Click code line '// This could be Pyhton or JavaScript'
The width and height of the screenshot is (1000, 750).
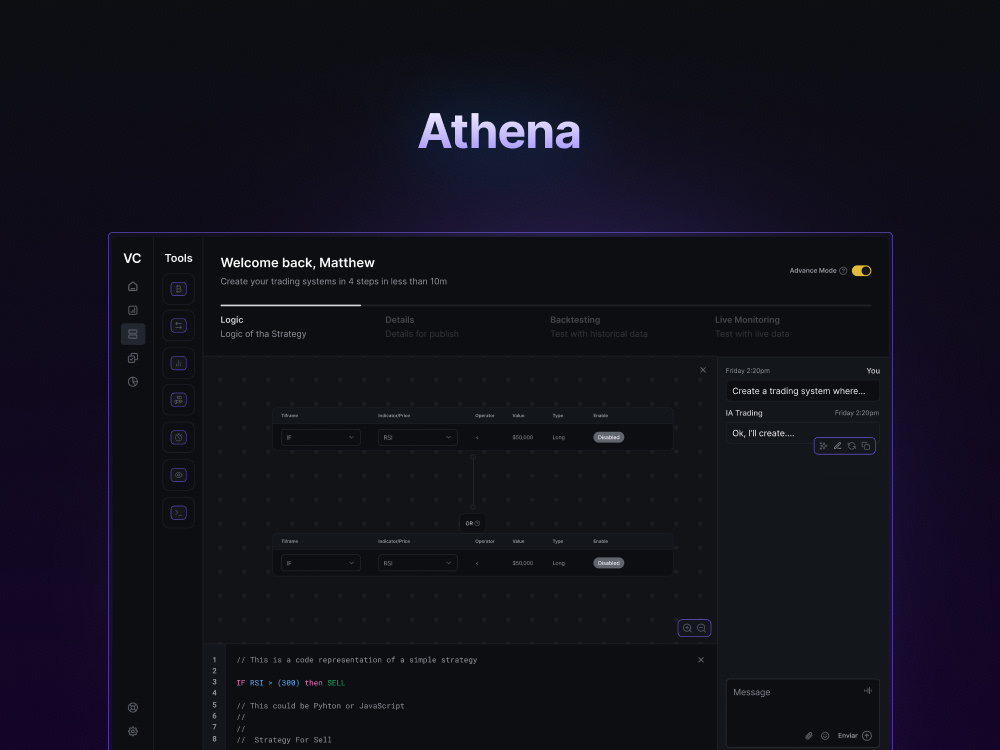tap(320, 706)
